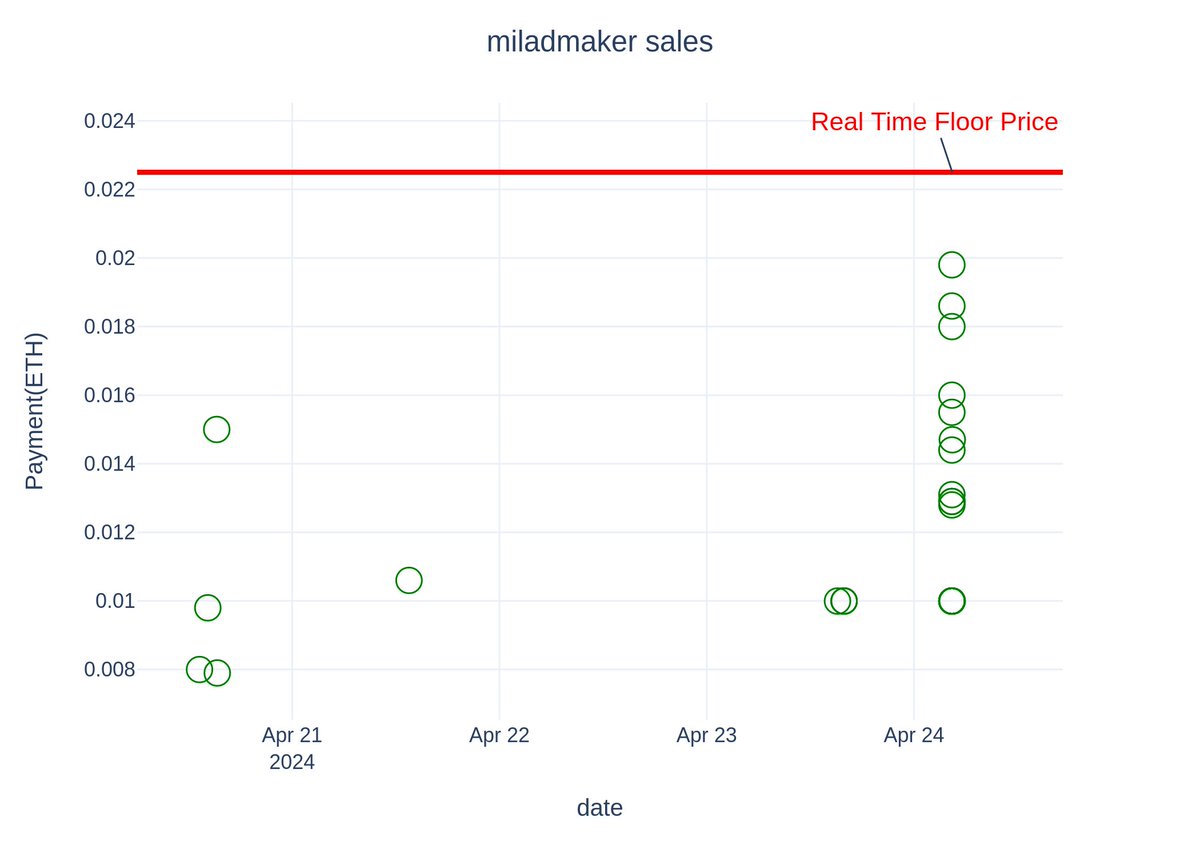Select the Apr 22 x-axis tick label
This screenshot has width=1200, height=857.
499,735
